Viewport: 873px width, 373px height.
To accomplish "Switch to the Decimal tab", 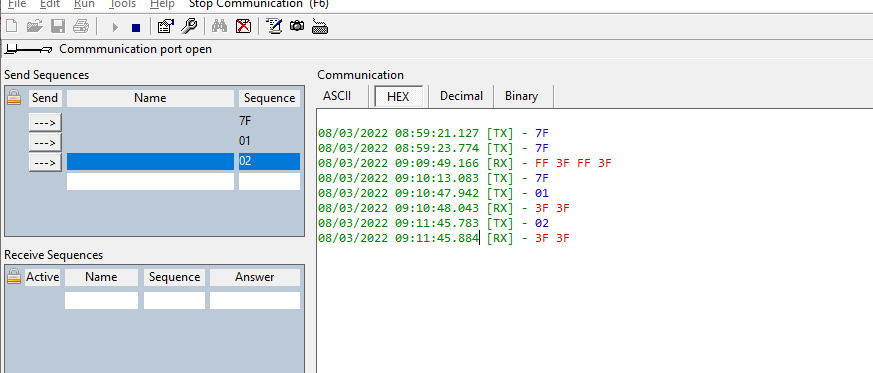I will click(461, 96).
